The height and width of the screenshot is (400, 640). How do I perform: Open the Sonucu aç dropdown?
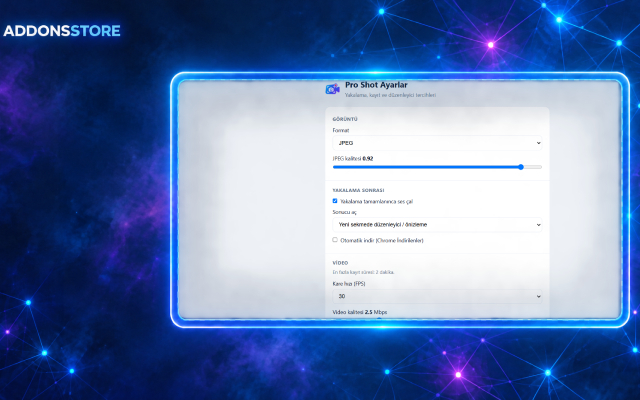pos(437,224)
